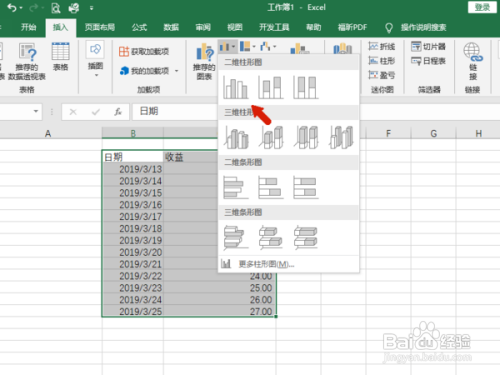Click 获取加载项 button
This screenshot has width=500, height=375.
pyautogui.click(x=144, y=51)
